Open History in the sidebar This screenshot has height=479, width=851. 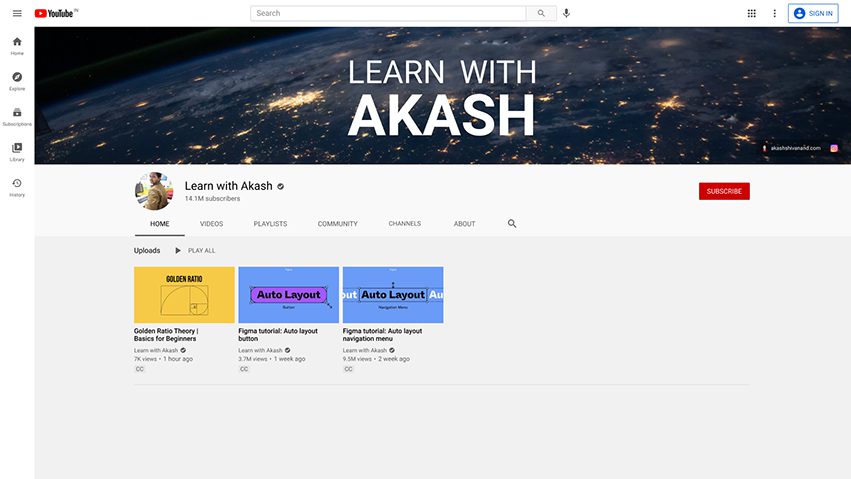[x=17, y=188]
